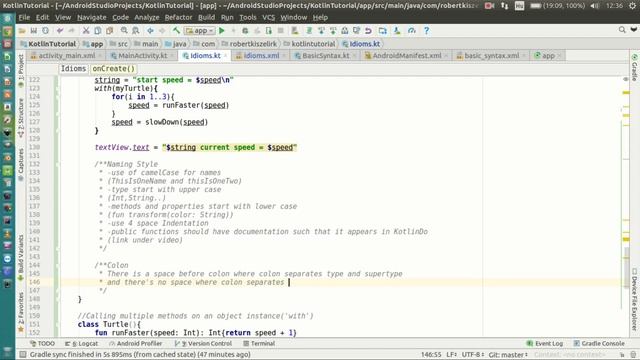This screenshot has height=360, width=640.
Task: Switch to AndroidManifest.xml tab
Action: [x=407, y=56]
